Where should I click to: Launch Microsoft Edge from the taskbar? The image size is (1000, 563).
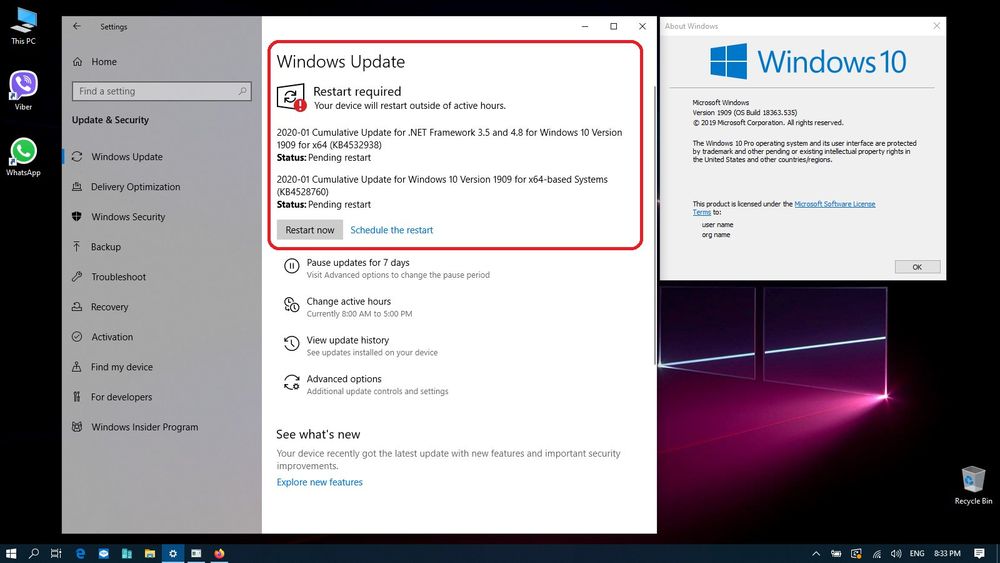pyautogui.click(x=80, y=553)
